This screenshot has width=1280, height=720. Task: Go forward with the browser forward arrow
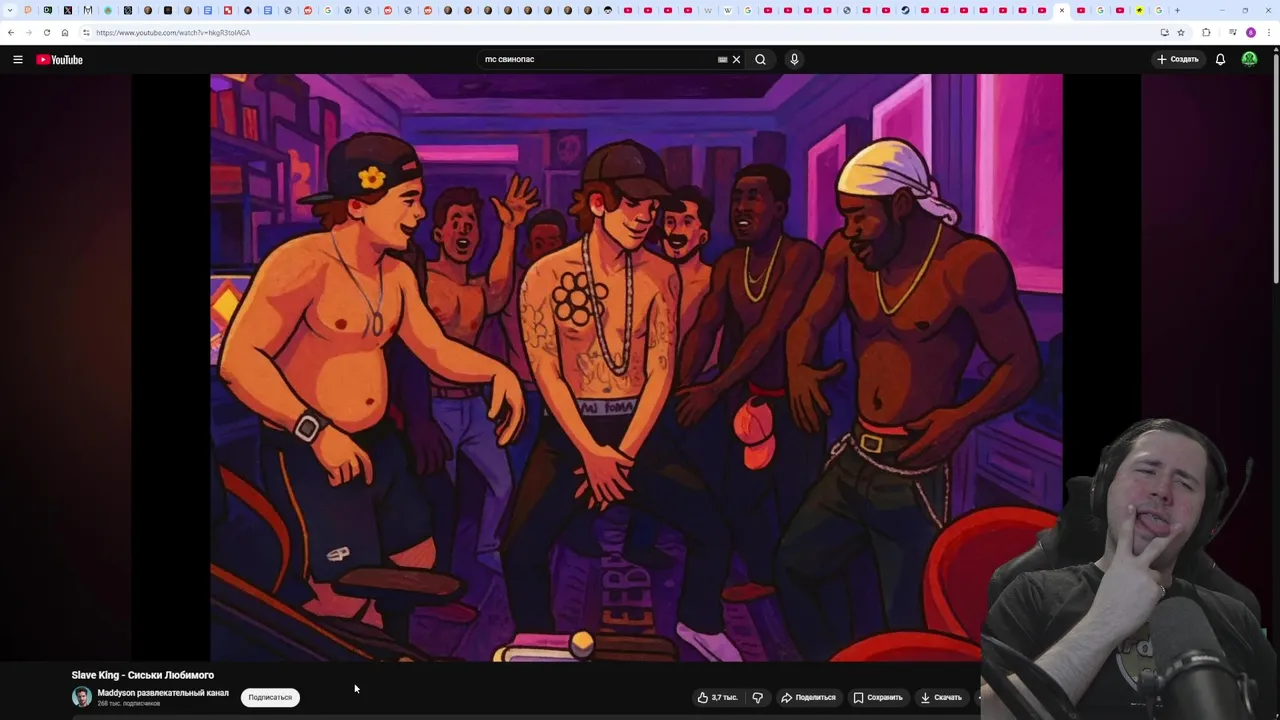pyautogui.click(x=28, y=32)
